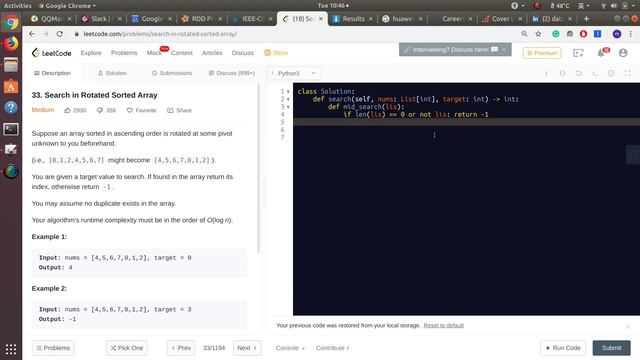Open the notifications bell
The image size is (640, 360).
601,53
